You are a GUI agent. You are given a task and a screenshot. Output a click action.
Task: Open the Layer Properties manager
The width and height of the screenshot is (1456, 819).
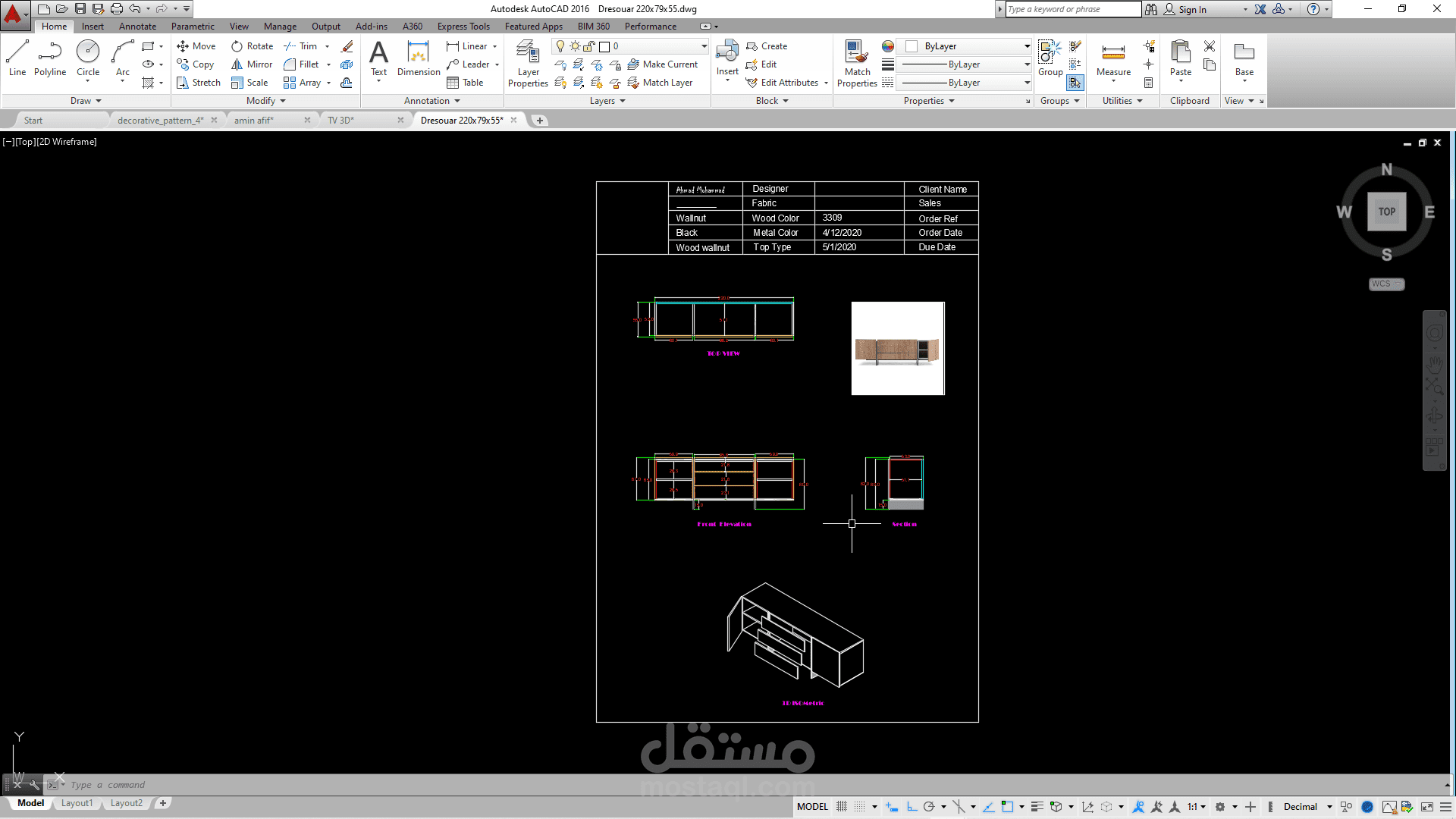pos(528,64)
